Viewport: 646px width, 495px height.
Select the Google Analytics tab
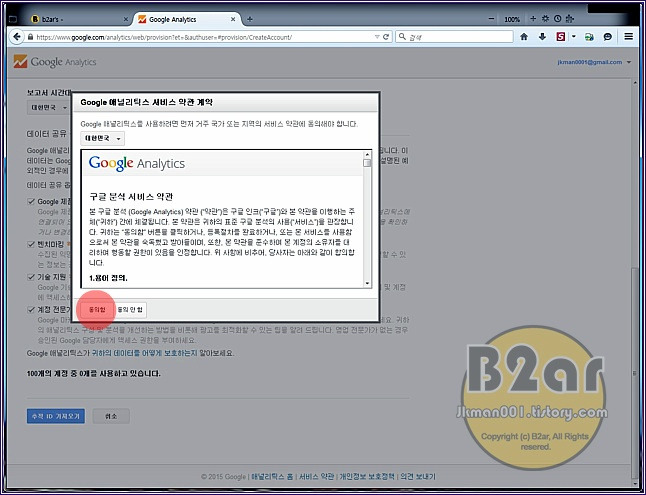tap(188, 19)
